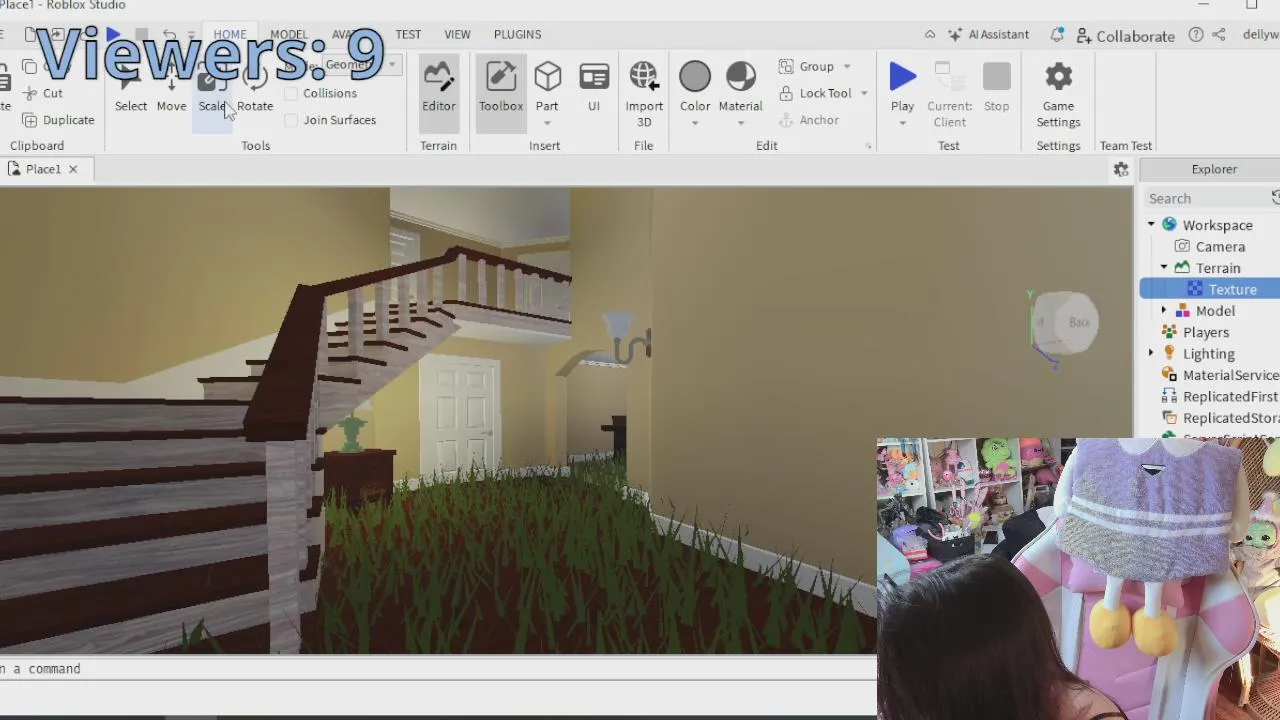This screenshot has height=720, width=1280.
Task: Switch to the MODEL ribbon tab
Action: click(289, 34)
